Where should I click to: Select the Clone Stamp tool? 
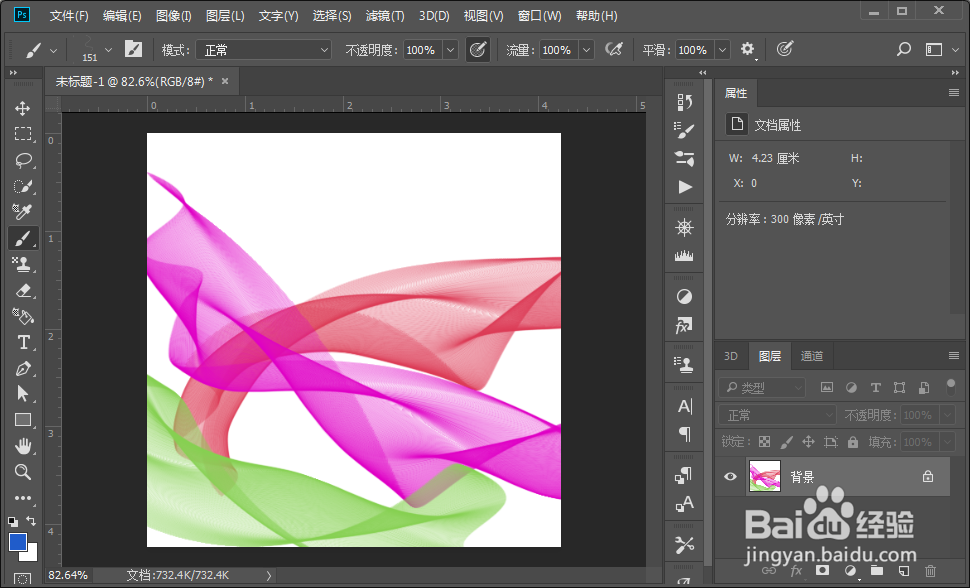point(23,264)
